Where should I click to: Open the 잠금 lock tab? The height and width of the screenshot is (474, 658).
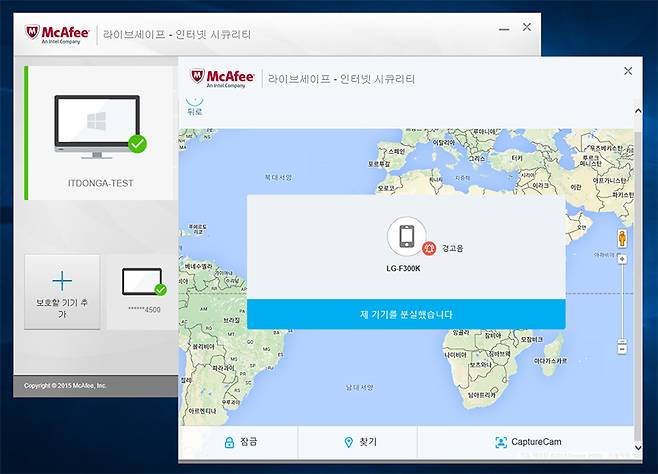[239, 441]
